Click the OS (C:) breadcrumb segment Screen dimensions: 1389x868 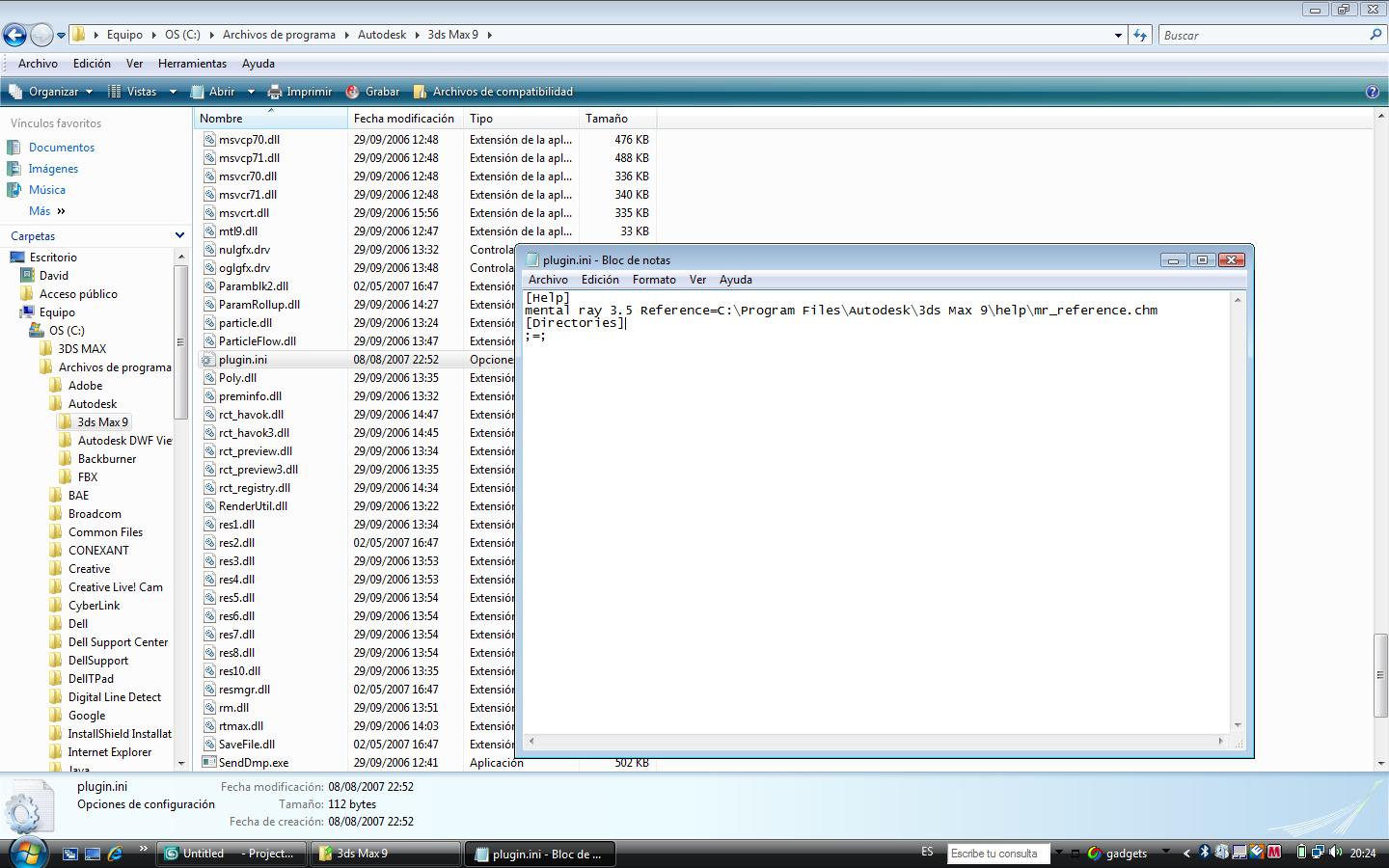pyautogui.click(x=182, y=35)
